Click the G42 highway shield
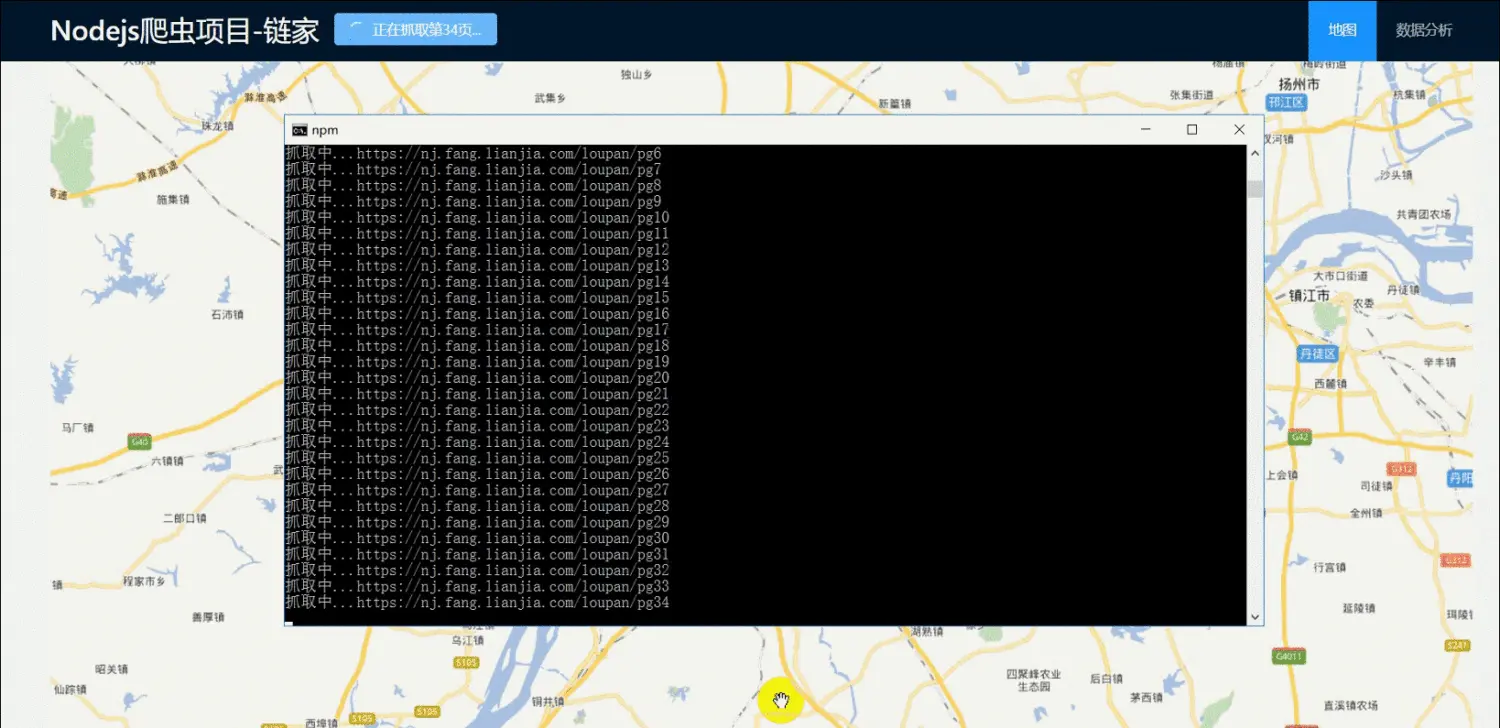 (1300, 437)
